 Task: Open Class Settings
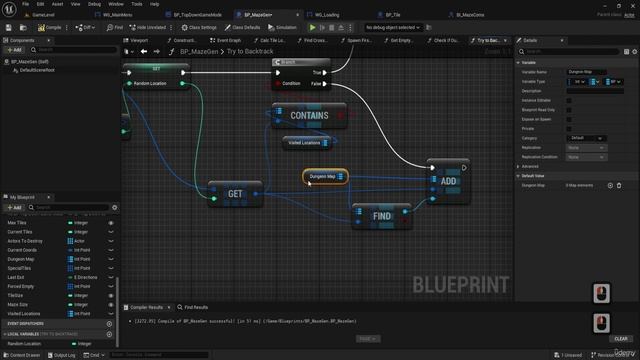click(199, 27)
